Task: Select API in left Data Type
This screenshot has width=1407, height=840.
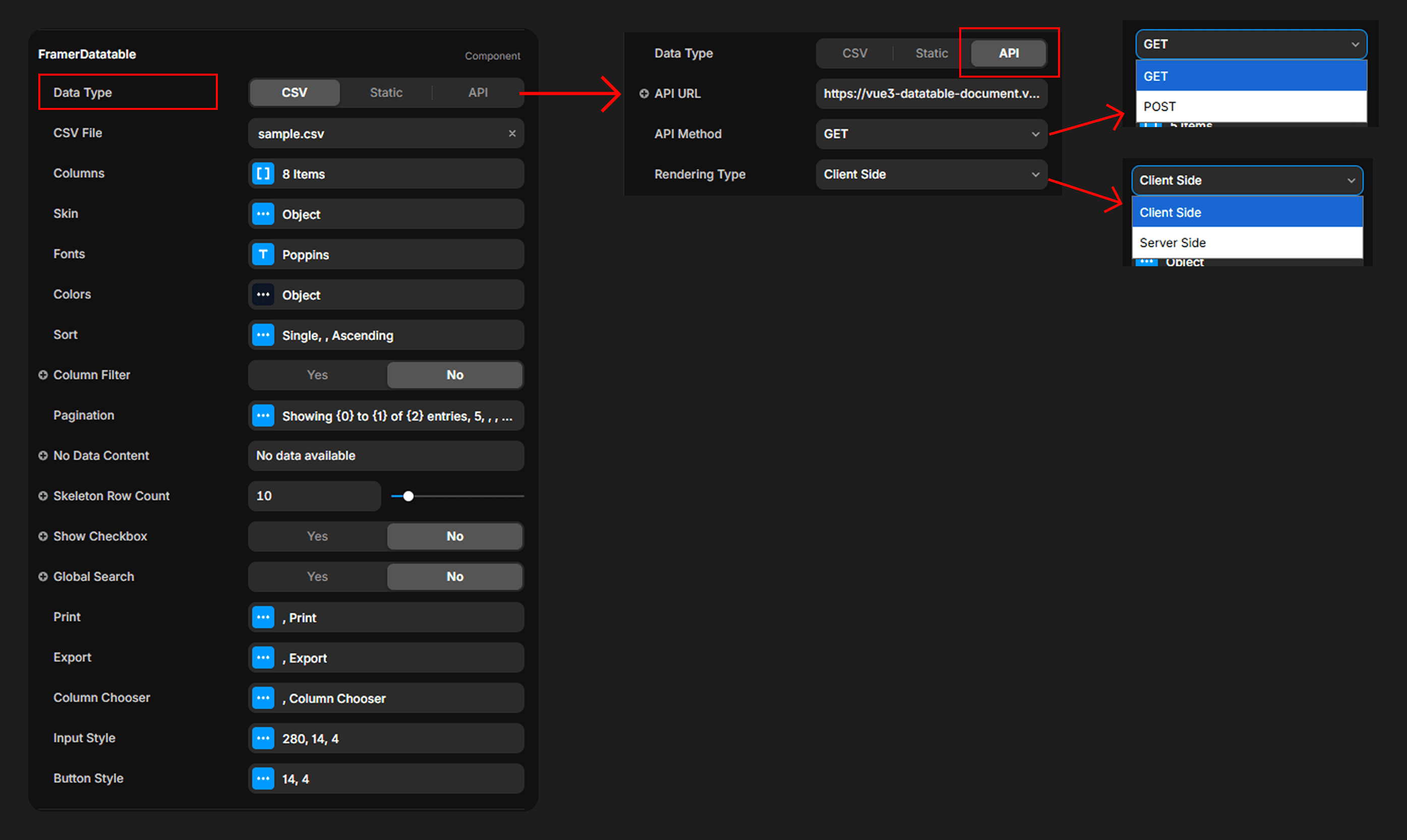Action: pyautogui.click(x=478, y=92)
